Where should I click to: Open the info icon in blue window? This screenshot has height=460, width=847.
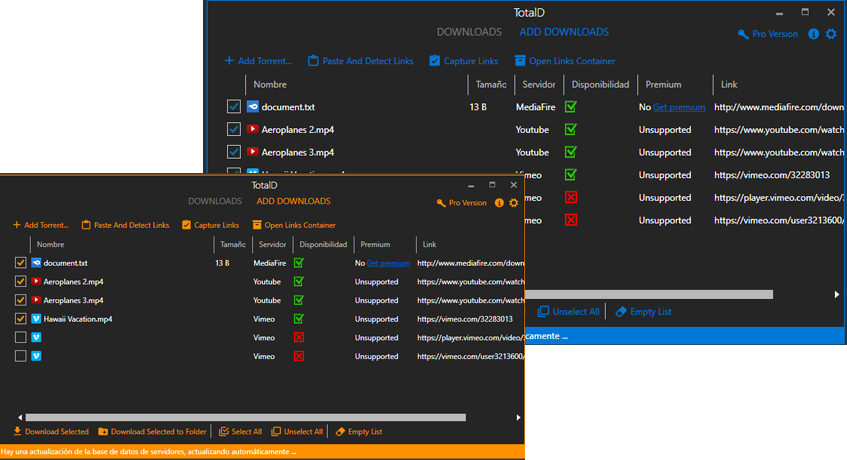click(814, 34)
